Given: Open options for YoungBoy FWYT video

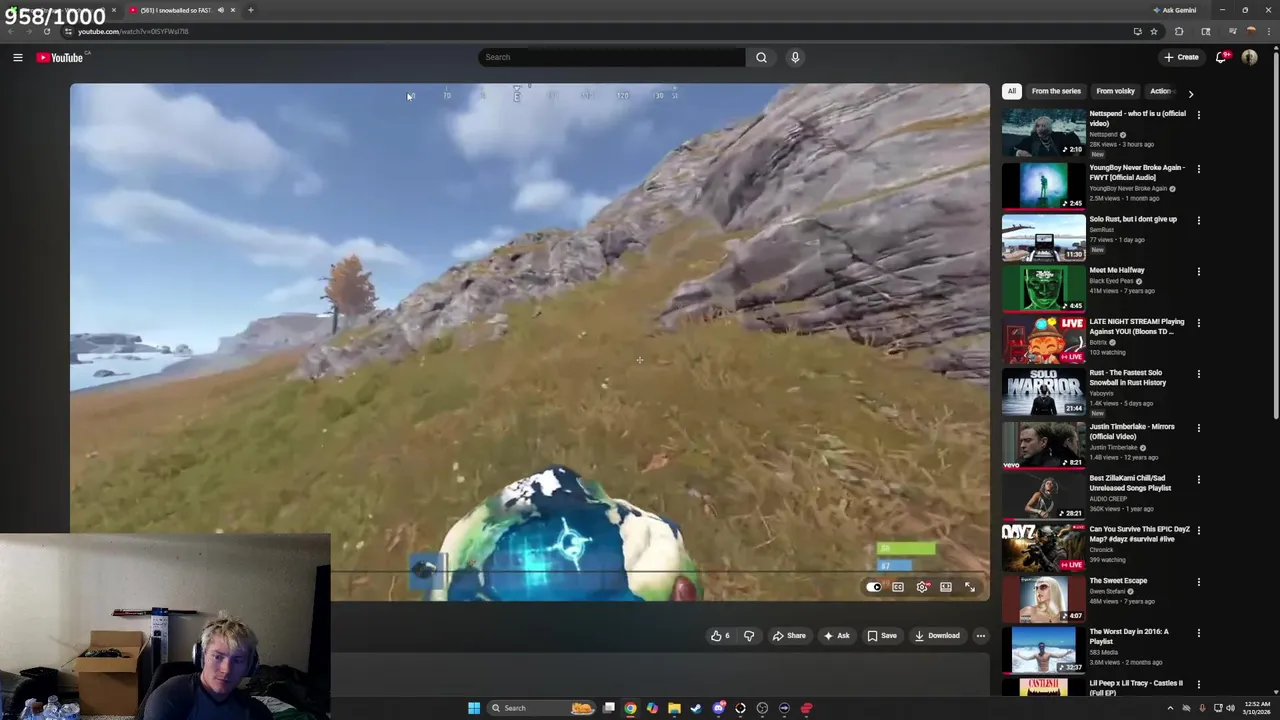Looking at the screenshot, I should coord(1199,169).
